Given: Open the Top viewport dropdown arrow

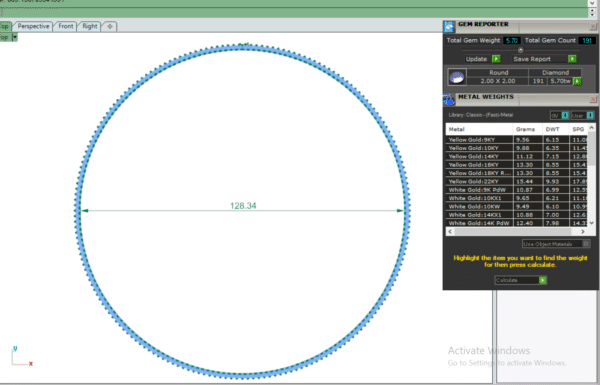Looking at the screenshot, I should point(15,38).
